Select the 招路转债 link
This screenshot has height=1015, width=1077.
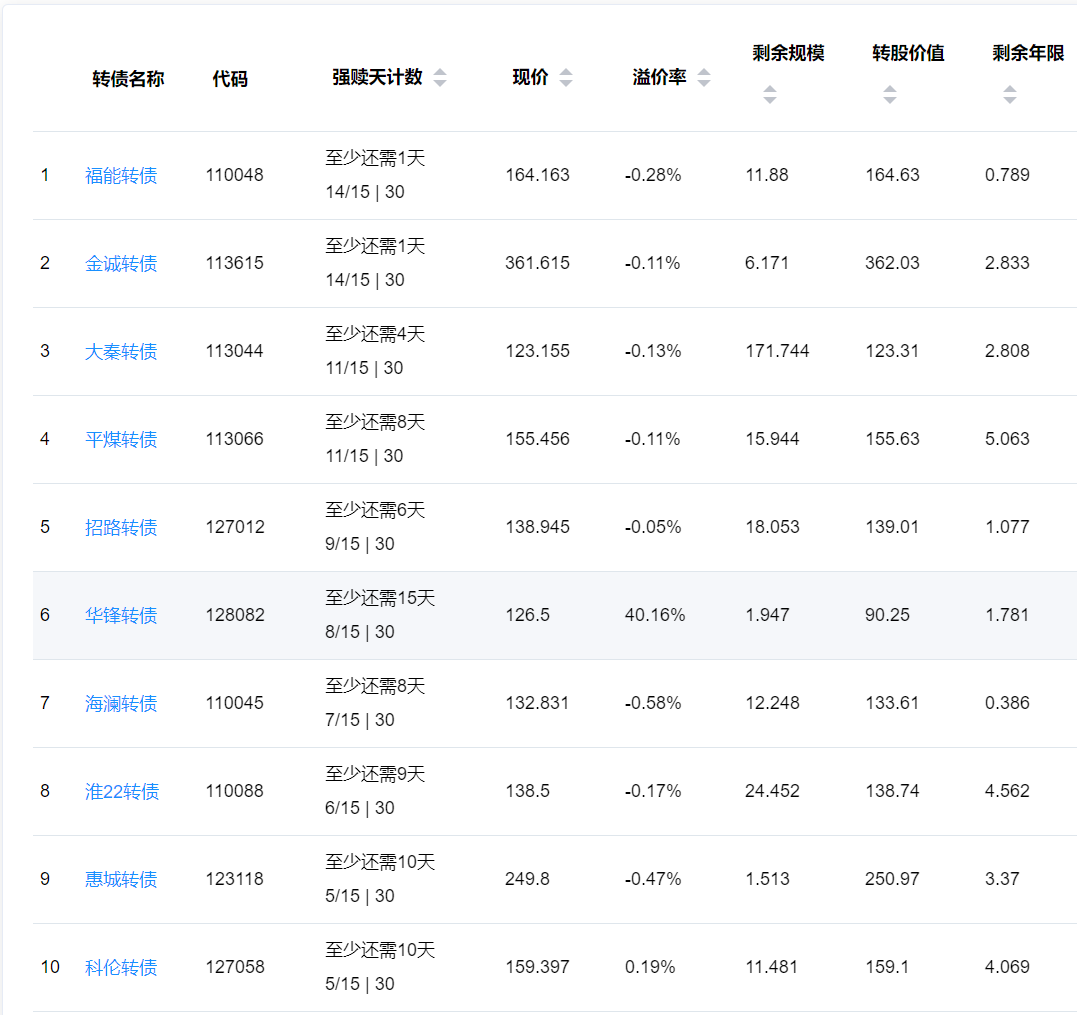121,528
